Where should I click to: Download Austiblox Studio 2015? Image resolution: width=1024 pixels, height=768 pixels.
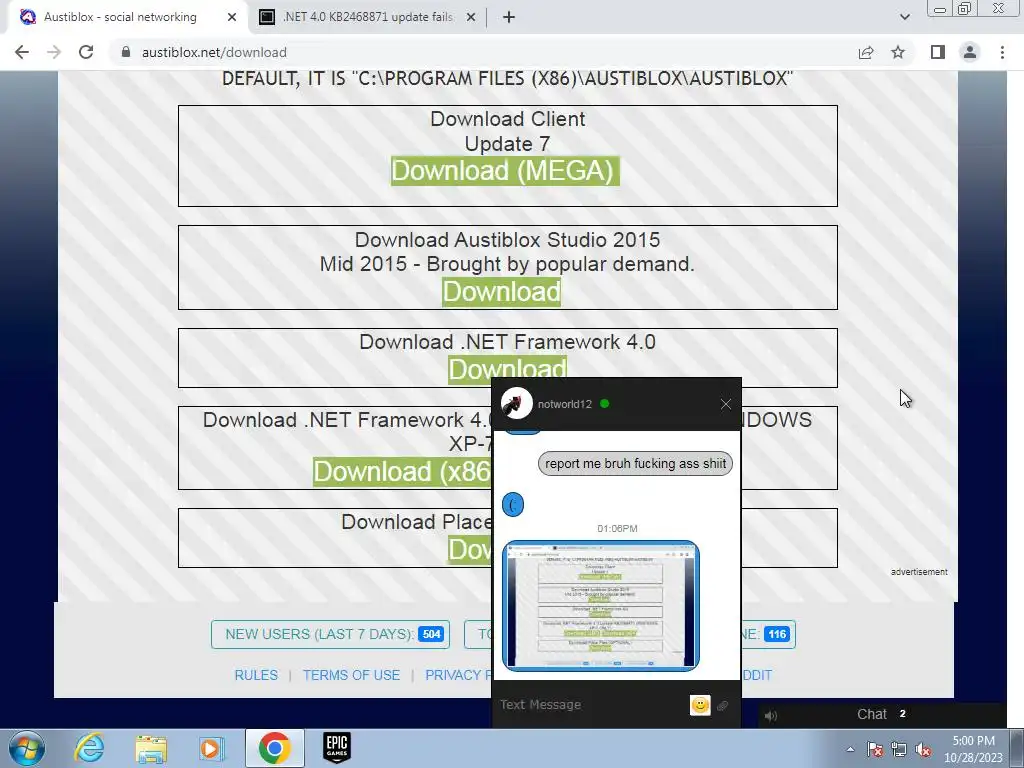coord(502,292)
